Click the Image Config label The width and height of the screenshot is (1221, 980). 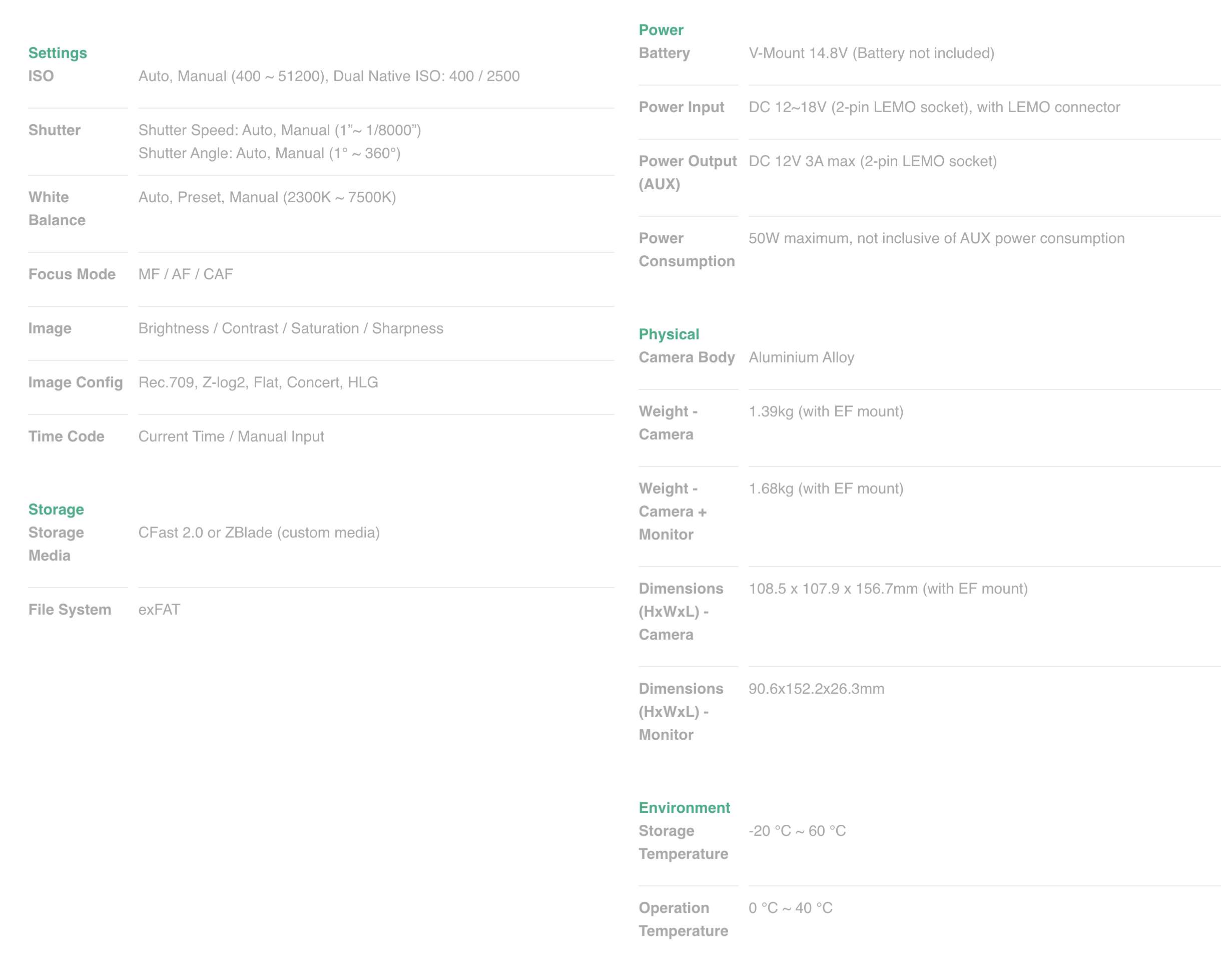pos(76,382)
